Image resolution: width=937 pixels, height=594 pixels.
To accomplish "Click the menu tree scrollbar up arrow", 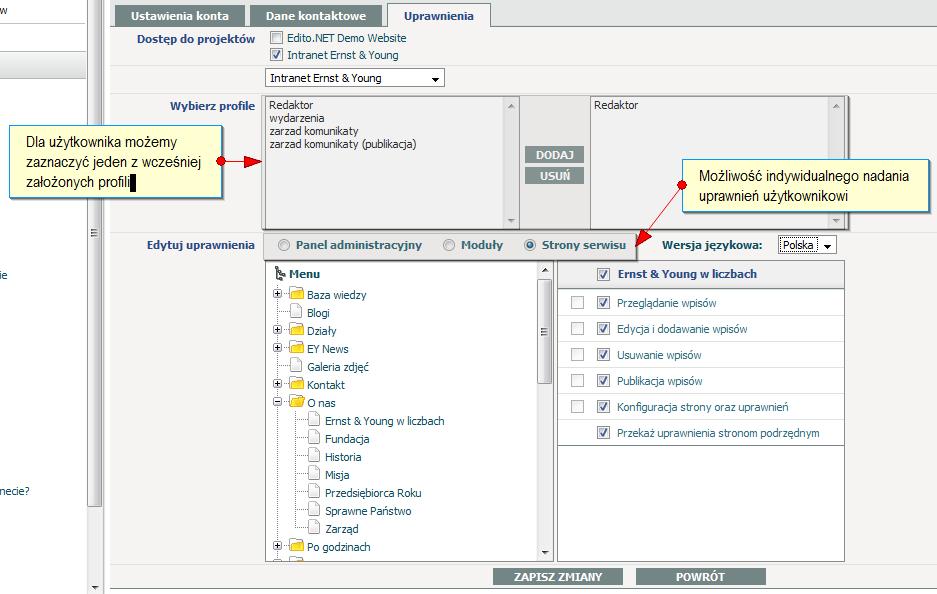I will click(544, 270).
